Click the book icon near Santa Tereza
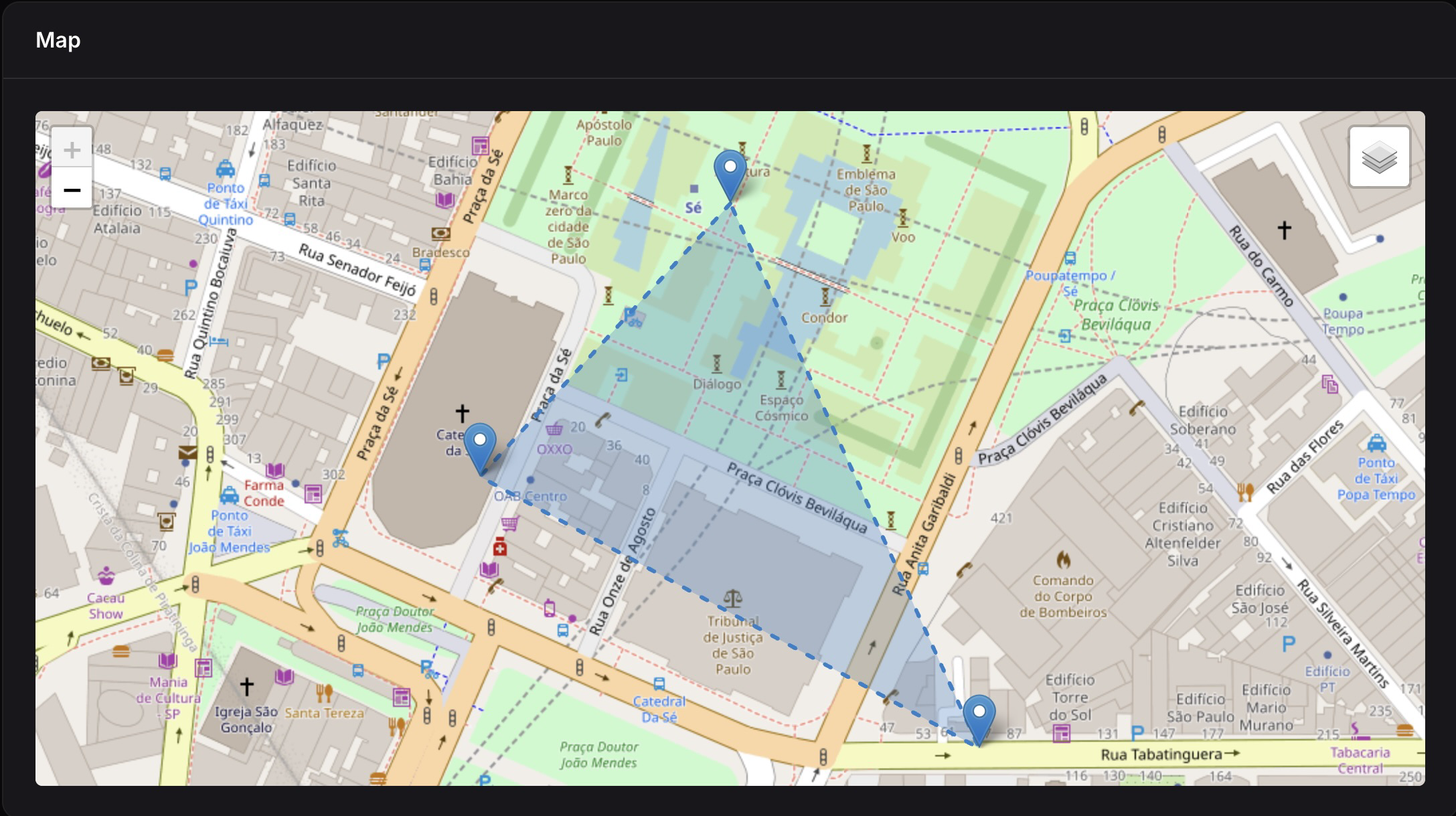Image resolution: width=1456 pixels, height=816 pixels. (x=284, y=678)
